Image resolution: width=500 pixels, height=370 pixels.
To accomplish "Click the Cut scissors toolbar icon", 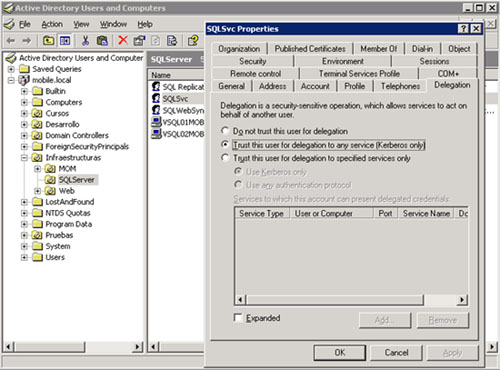I will click(85, 41).
